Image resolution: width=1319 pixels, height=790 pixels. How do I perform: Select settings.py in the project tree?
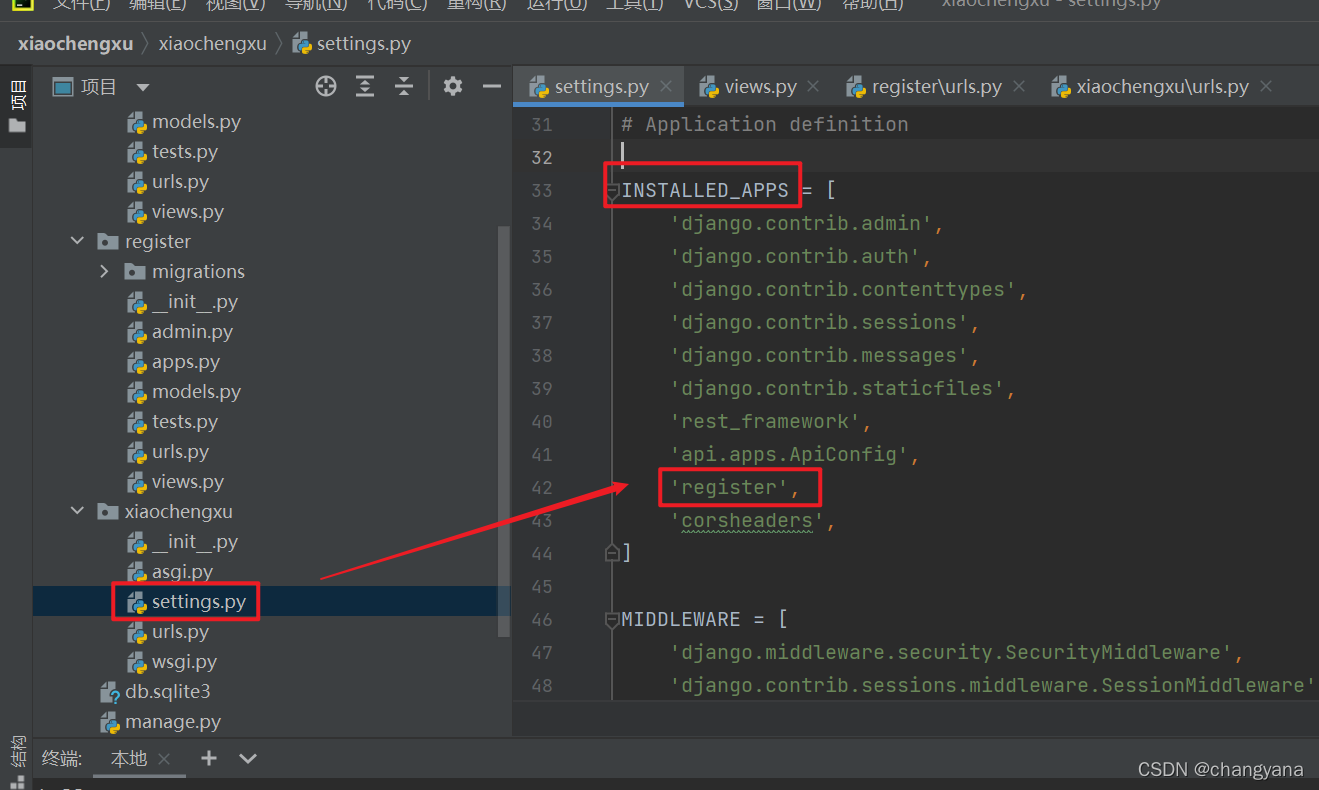pos(199,601)
